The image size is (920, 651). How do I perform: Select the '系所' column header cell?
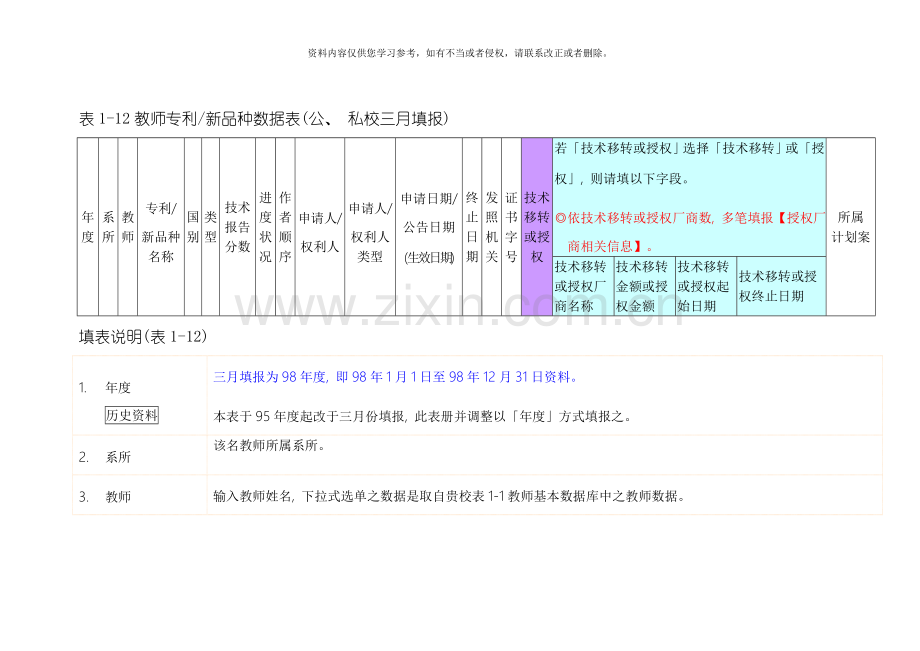point(108,227)
